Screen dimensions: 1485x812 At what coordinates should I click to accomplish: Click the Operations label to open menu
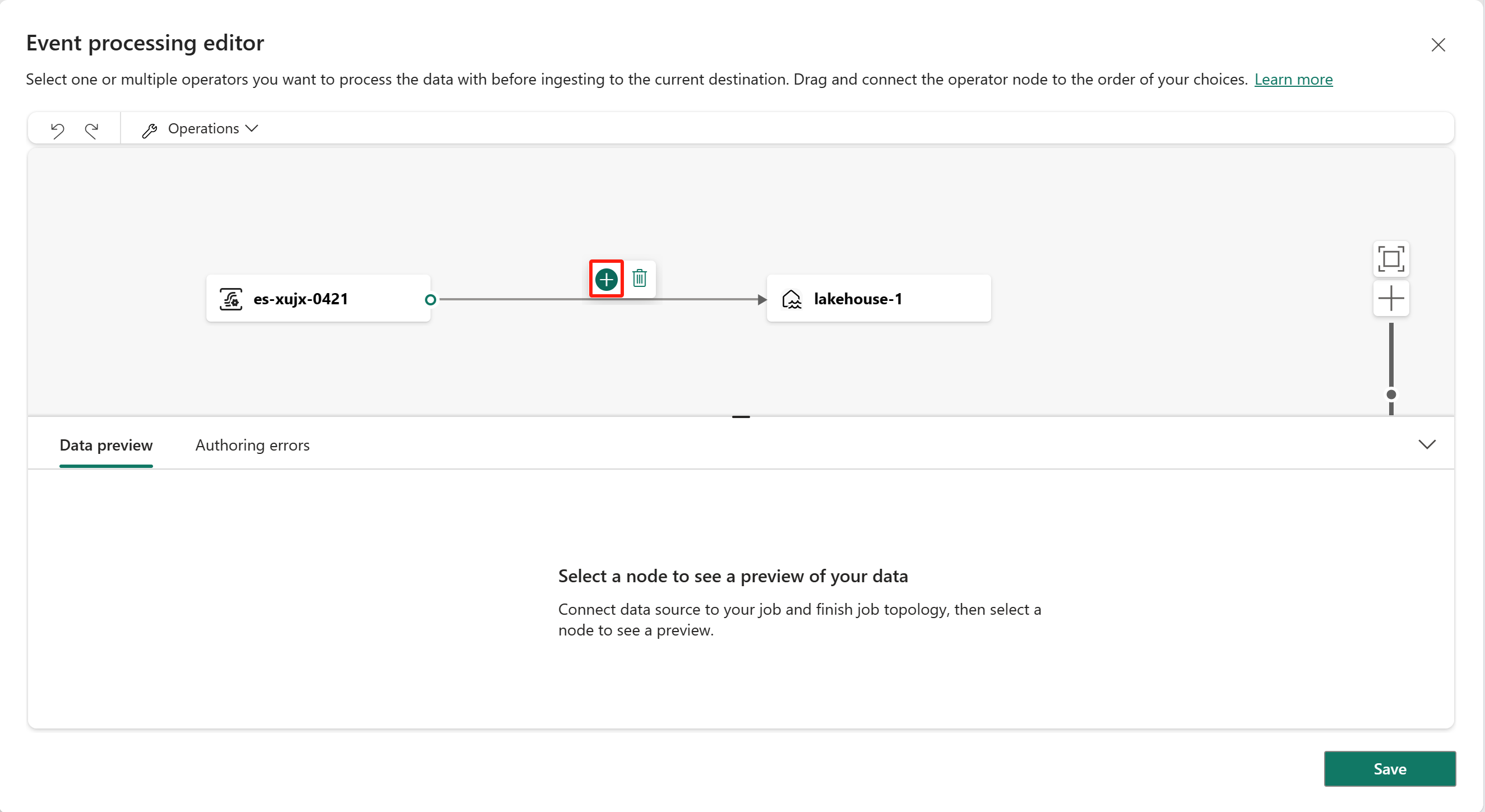(x=204, y=128)
